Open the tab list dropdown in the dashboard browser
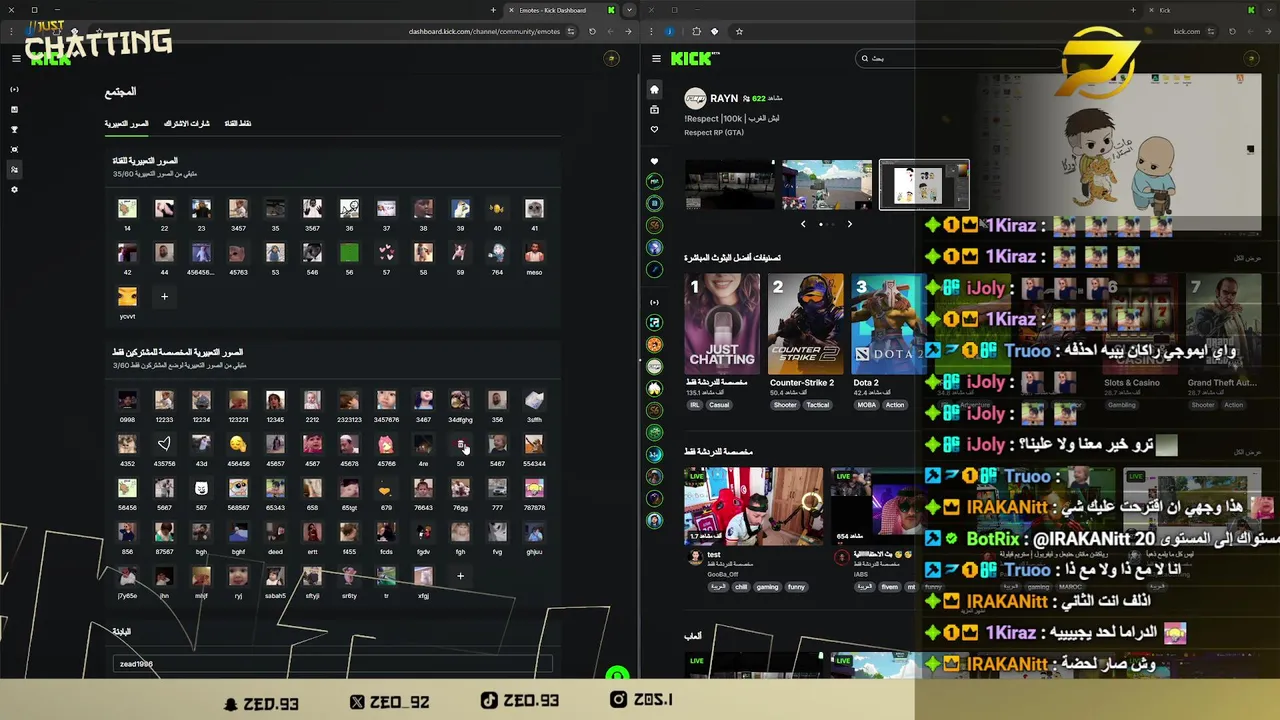 629,10
